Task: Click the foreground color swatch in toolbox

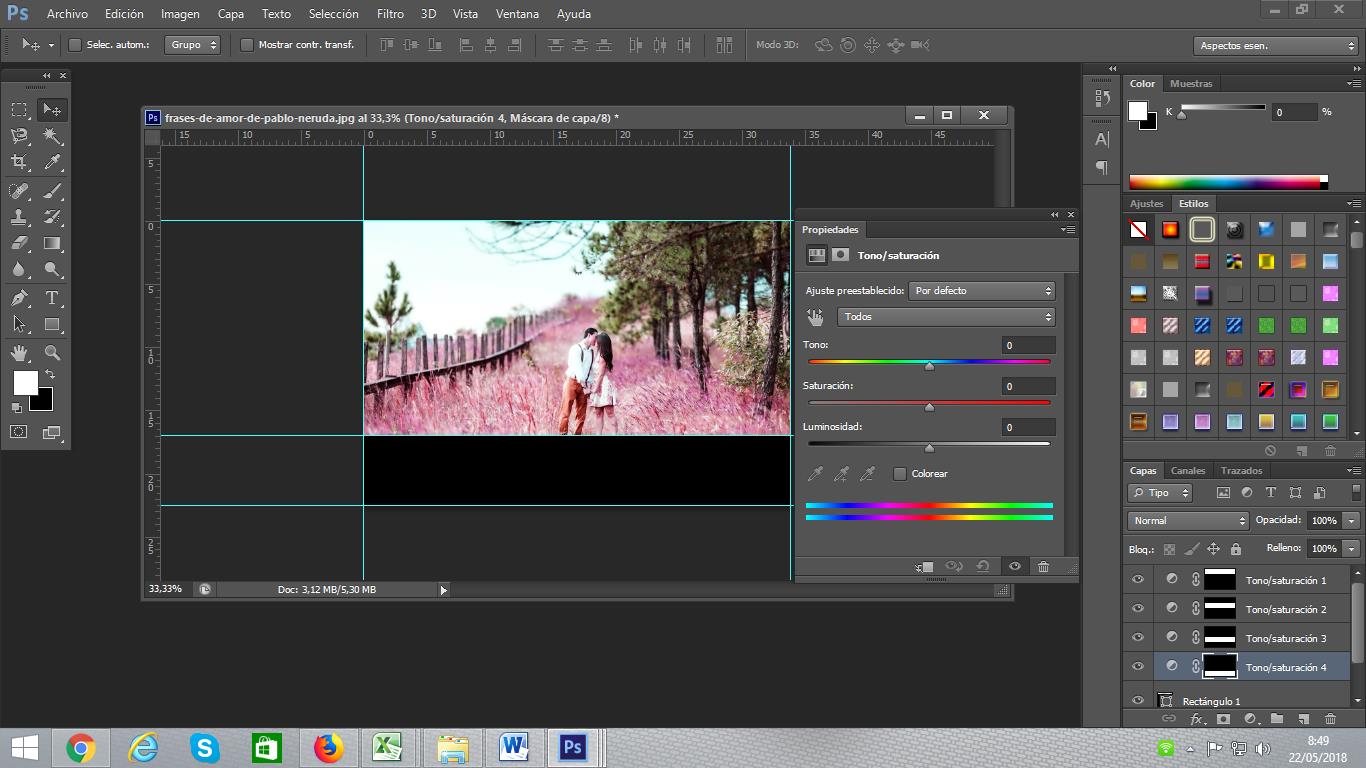Action: 25,383
